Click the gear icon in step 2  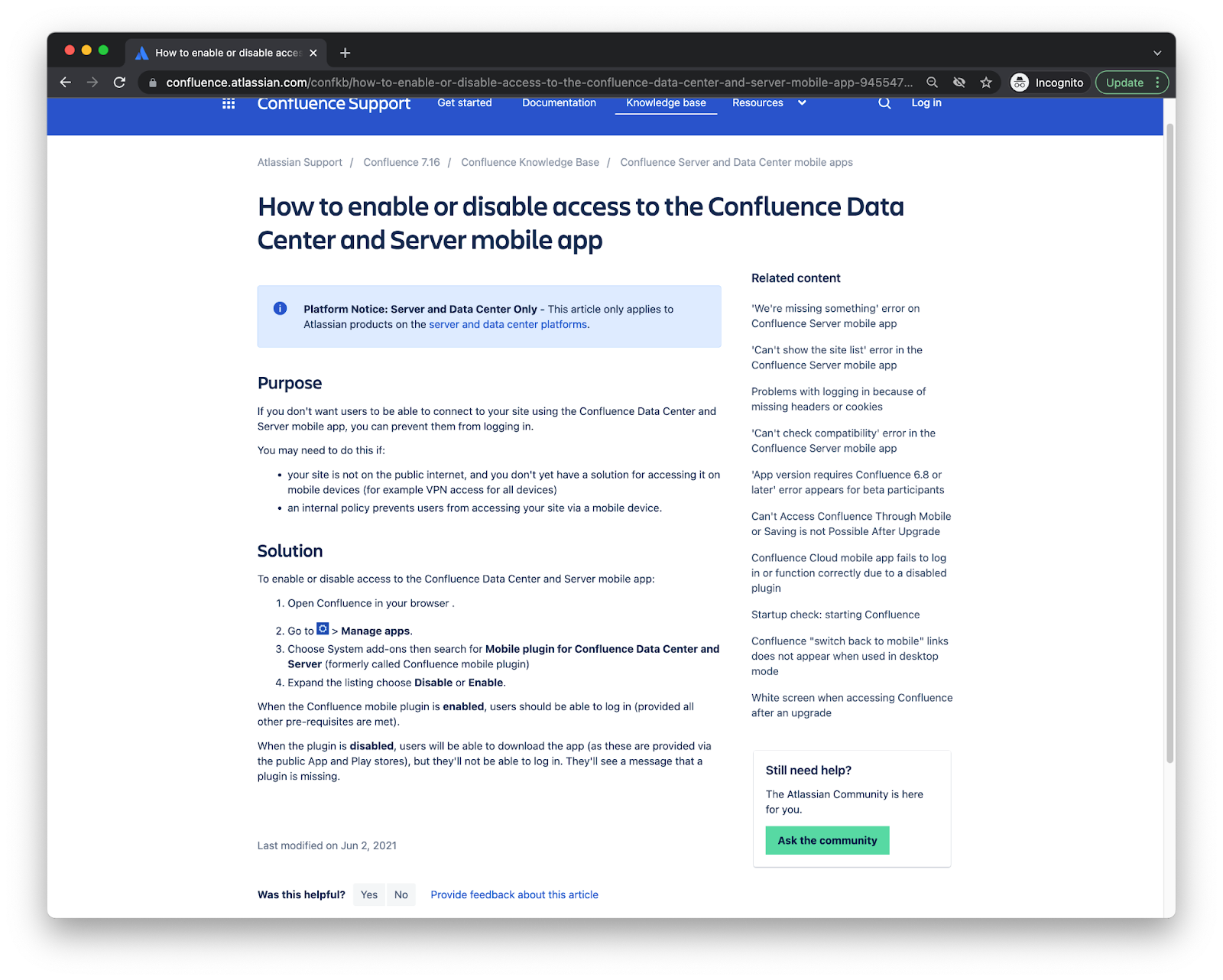(x=323, y=629)
